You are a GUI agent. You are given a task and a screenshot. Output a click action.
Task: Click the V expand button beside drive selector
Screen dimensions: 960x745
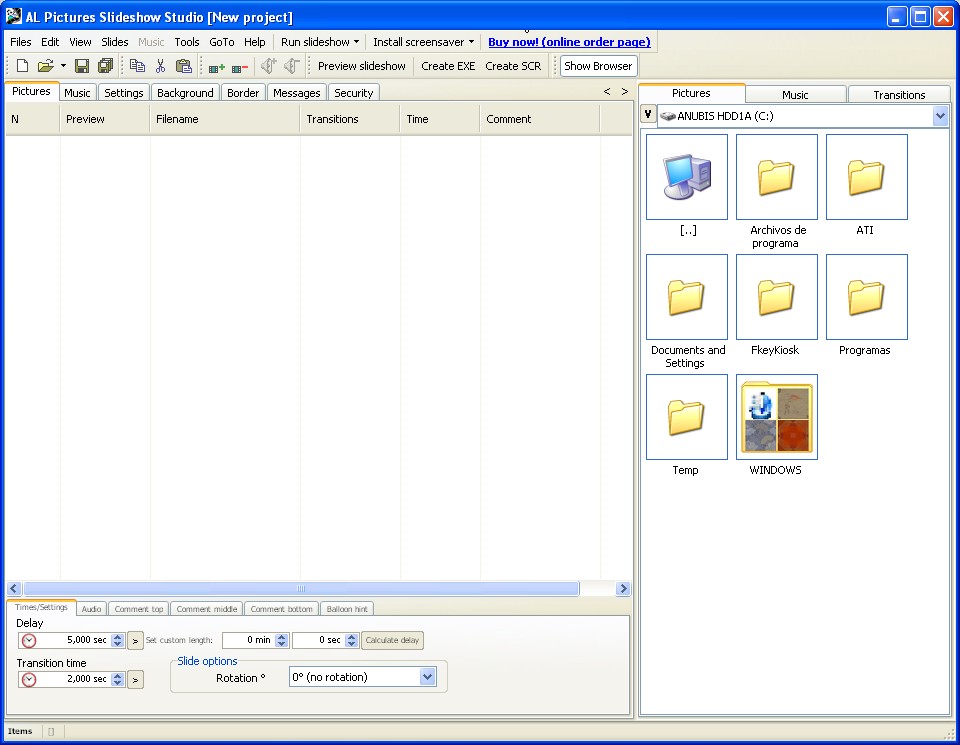coord(648,114)
